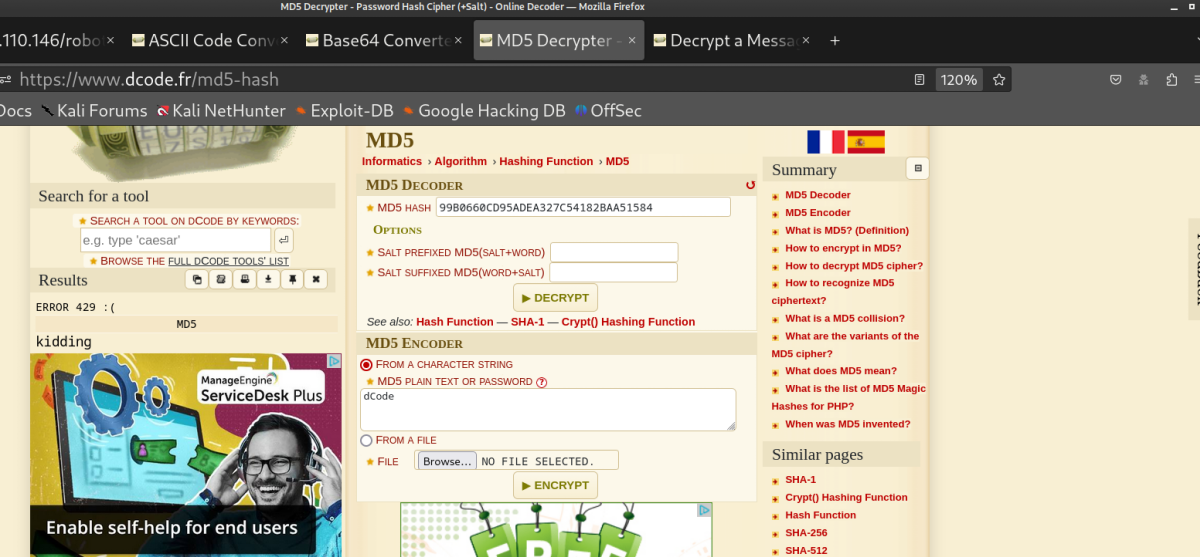The width and height of the screenshot is (1200, 557).
Task: Collapse the Summary section toggle
Action: click(917, 168)
